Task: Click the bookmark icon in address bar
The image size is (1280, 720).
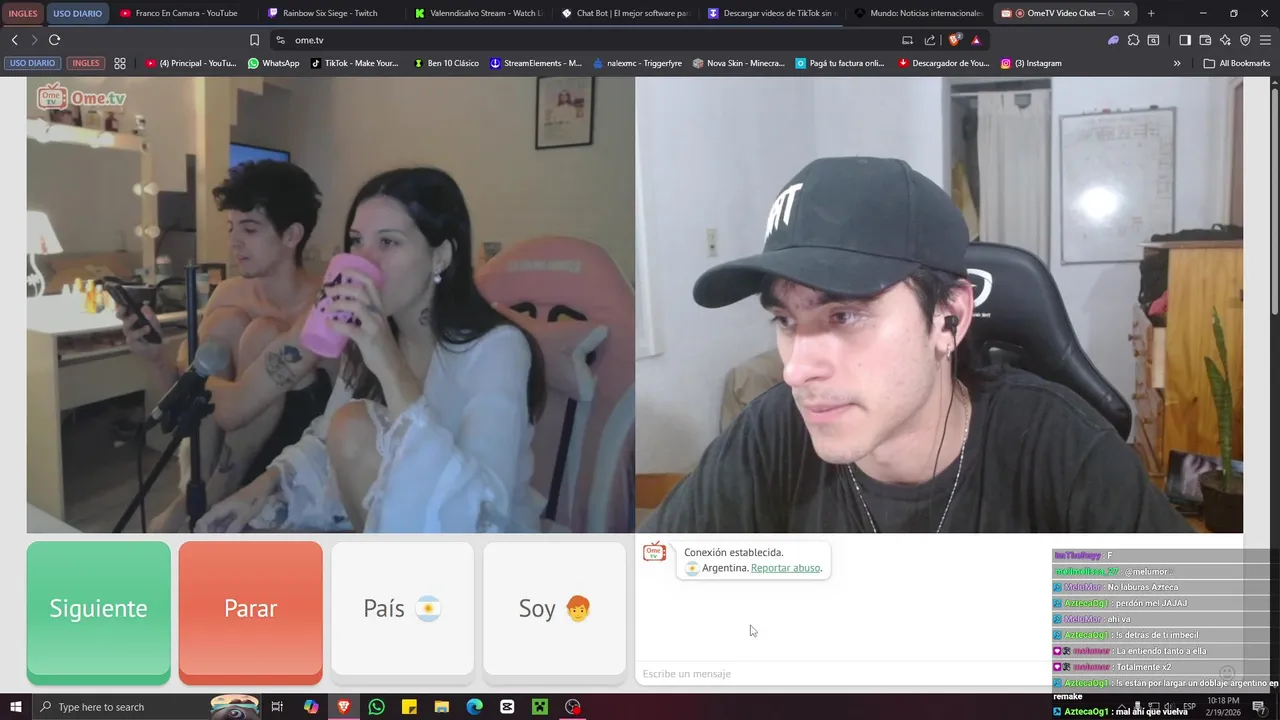Action: pyautogui.click(x=254, y=40)
